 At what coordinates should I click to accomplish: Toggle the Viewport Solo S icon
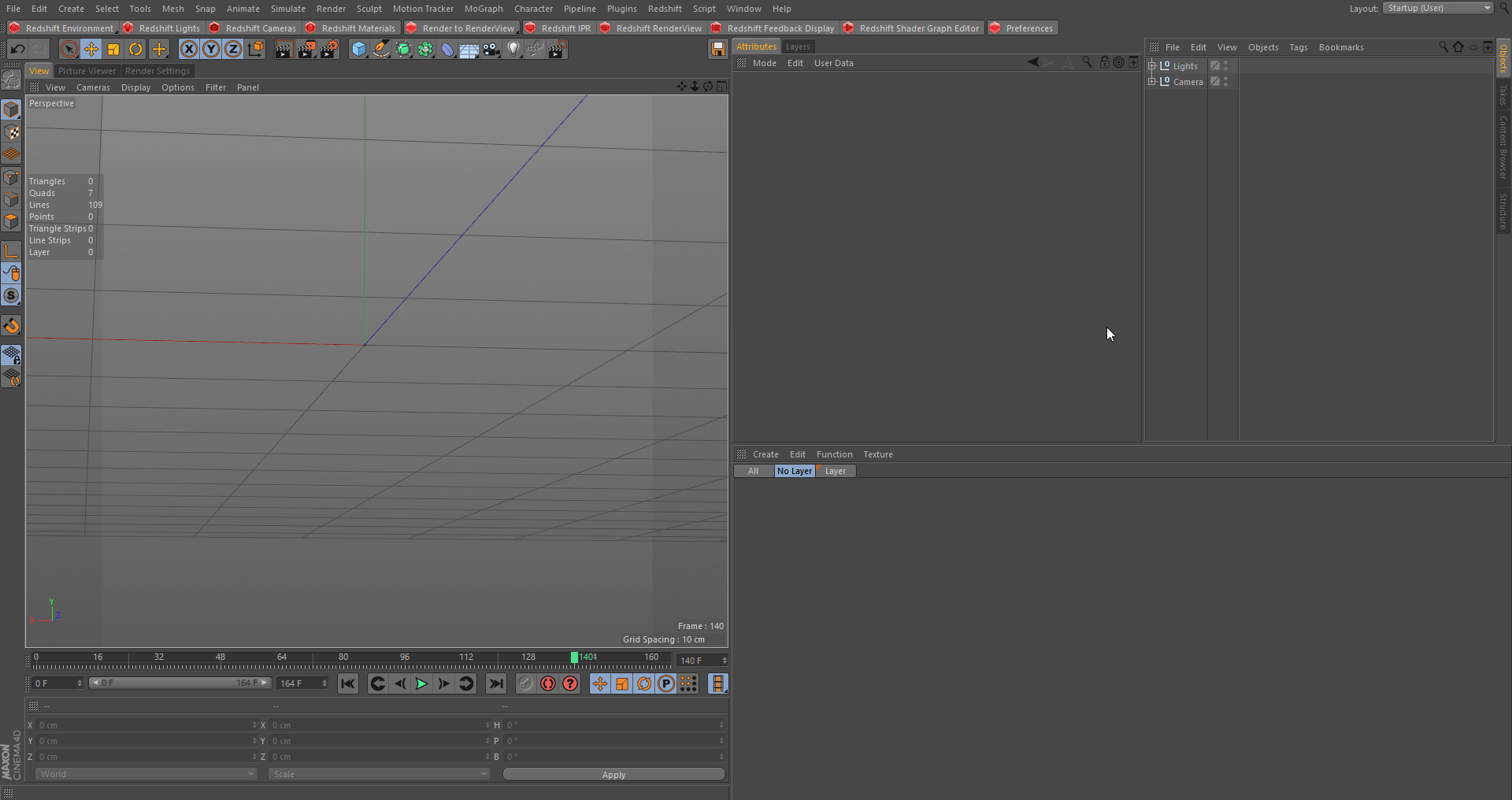(x=11, y=296)
